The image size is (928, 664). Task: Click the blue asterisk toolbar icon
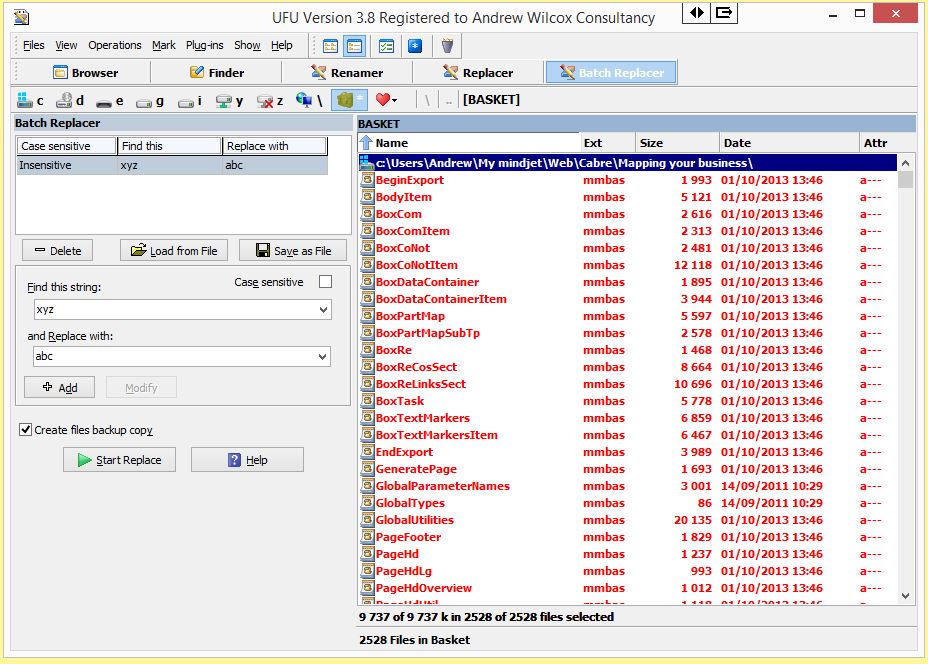coord(415,46)
